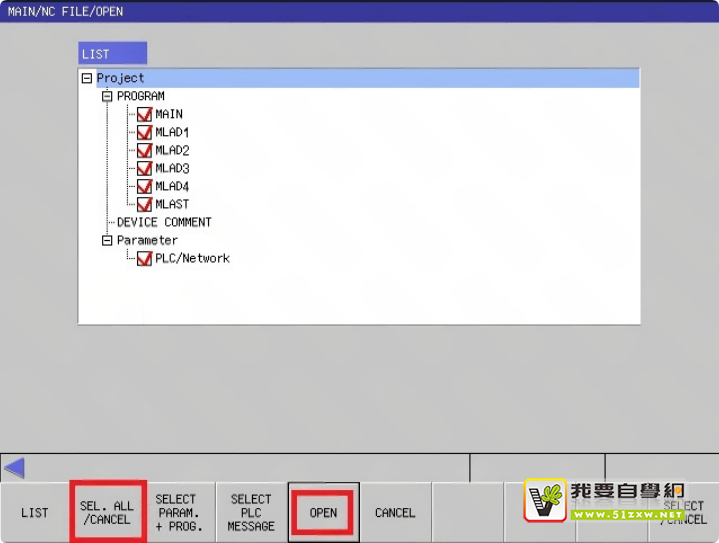Uncheck the MAIN program checkbox
Screen dimensions: 719x543
click(144, 114)
